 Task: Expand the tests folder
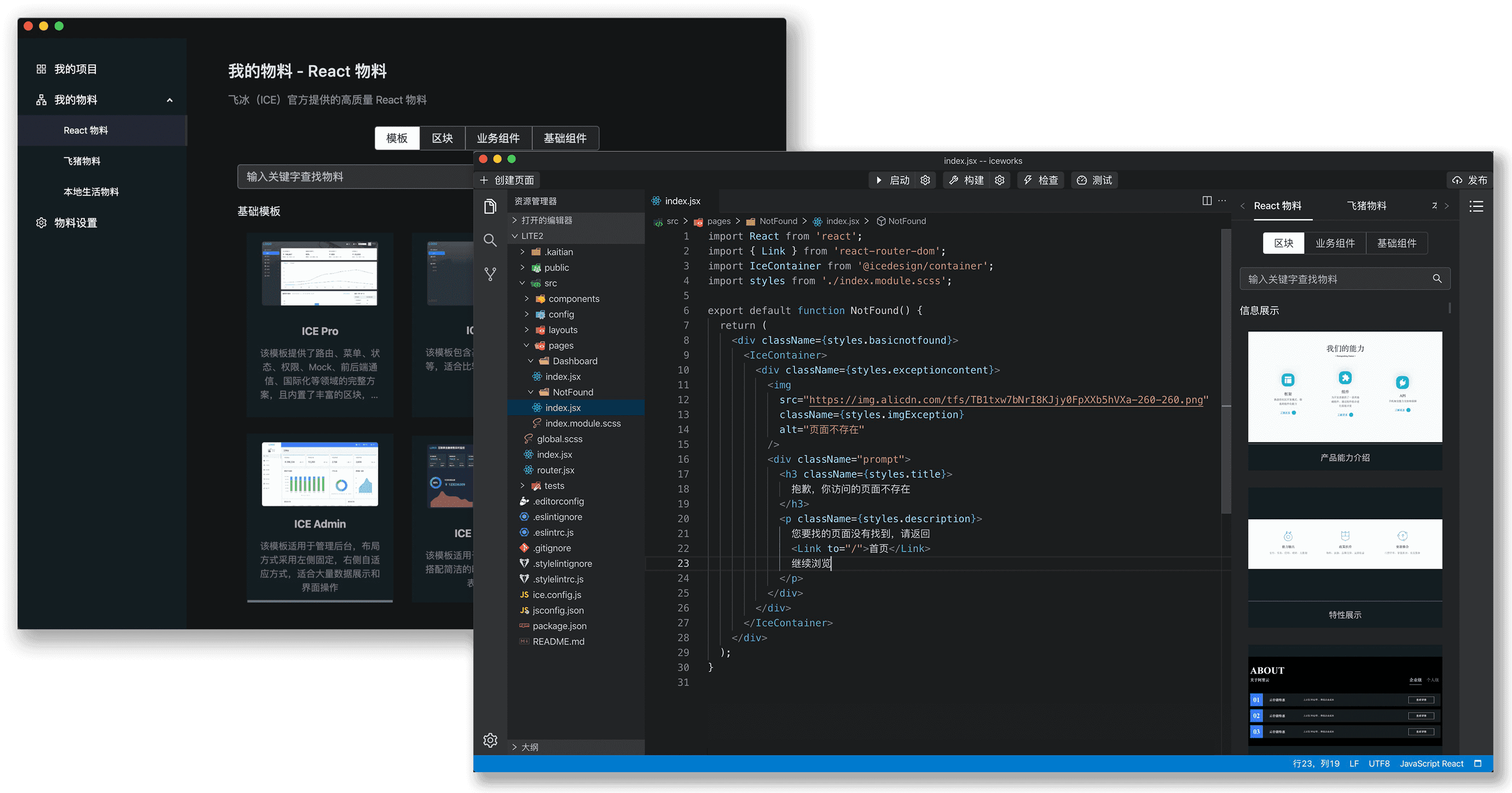pos(576,485)
